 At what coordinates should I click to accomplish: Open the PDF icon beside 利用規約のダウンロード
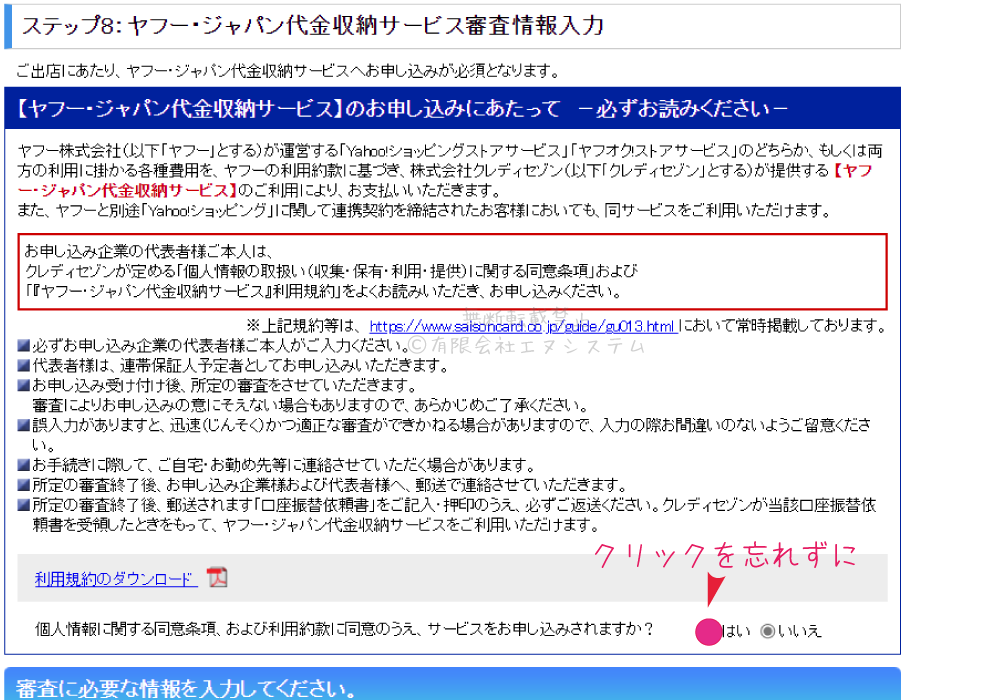pos(217,578)
